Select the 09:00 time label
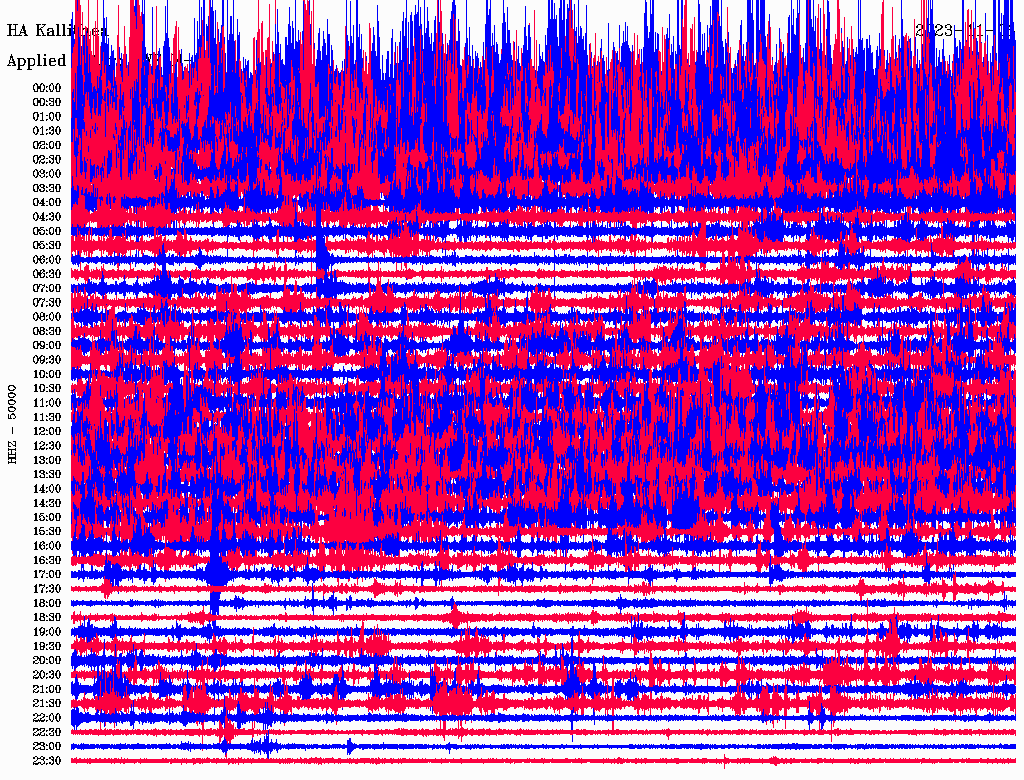The width and height of the screenshot is (1024, 780). point(47,346)
